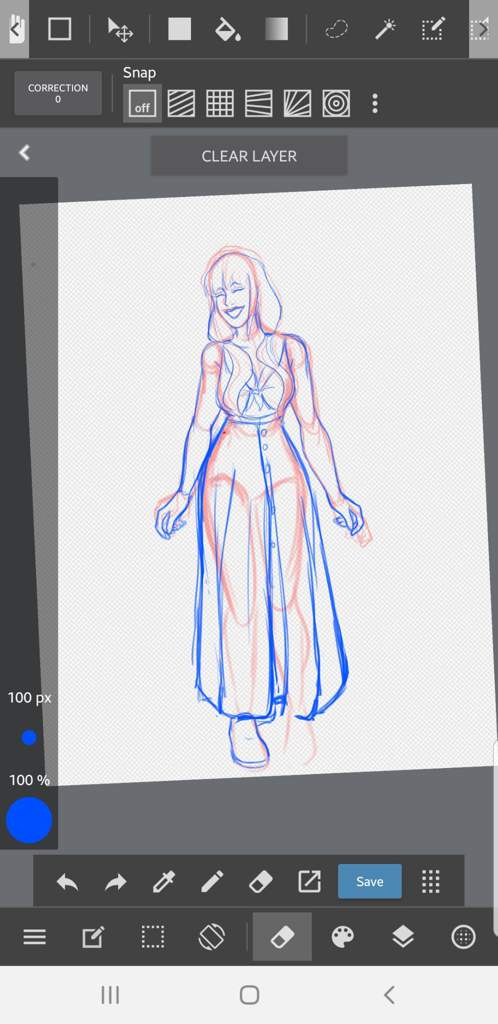Viewport: 498px width, 1024px height.
Task: Turn snap off
Action: [x=142, y=104]
